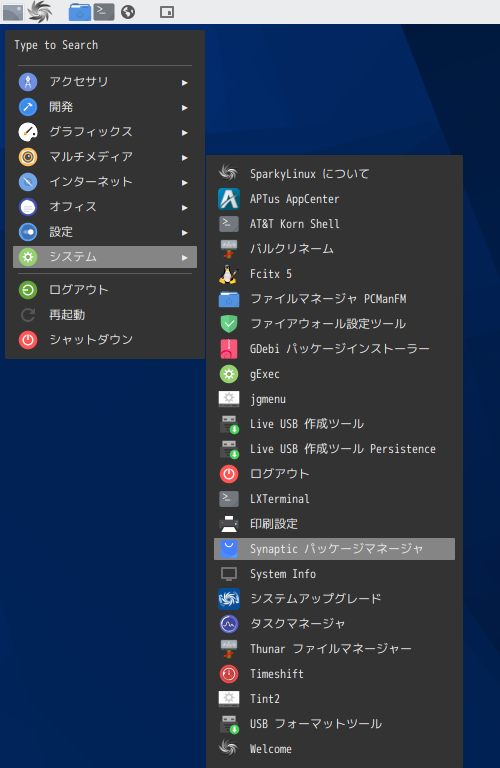Expand the アクセサリ submenu arrow
The width and height of the screenshot is (500, 768).
coord(185,82)
